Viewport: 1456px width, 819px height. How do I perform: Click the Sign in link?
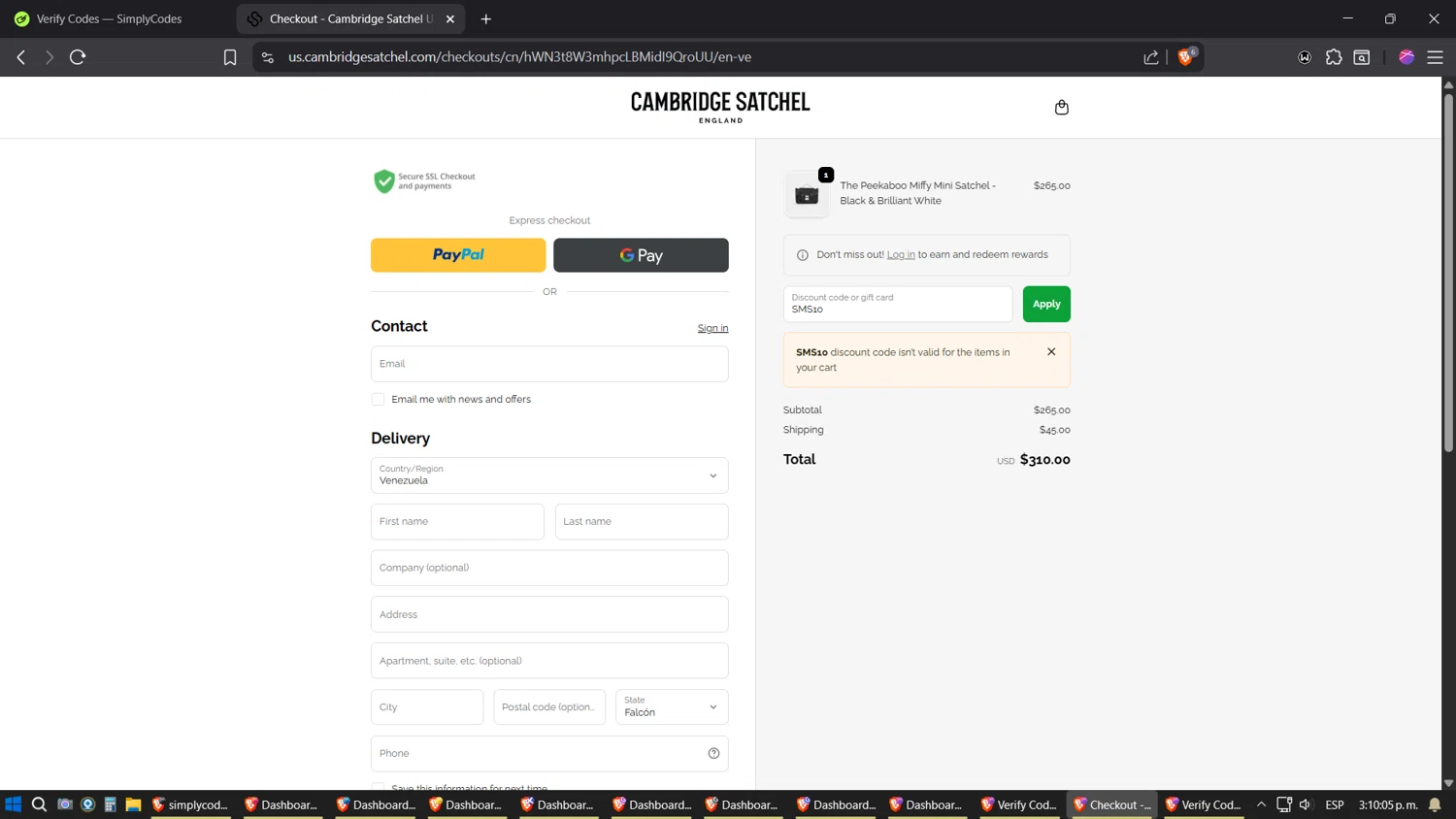712,328
